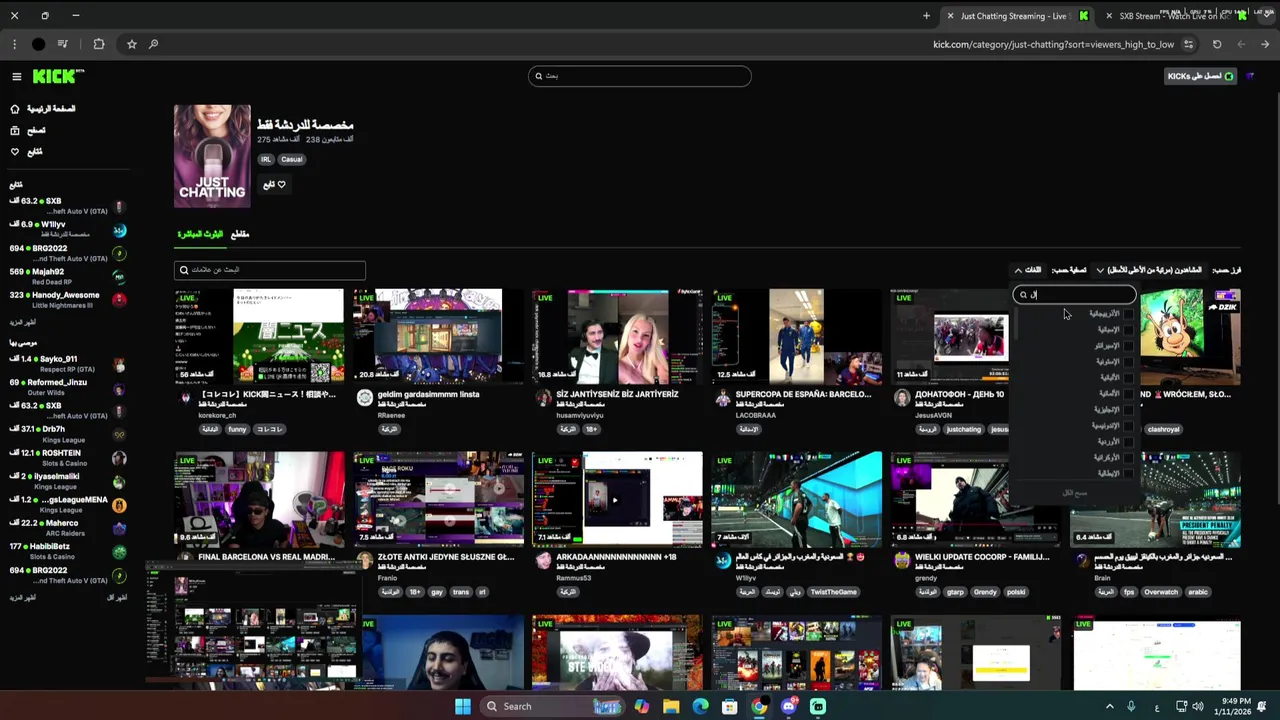Open the browser profile circle
Viewport: 1280px width, 720px height.
click(x=38, y=44)
